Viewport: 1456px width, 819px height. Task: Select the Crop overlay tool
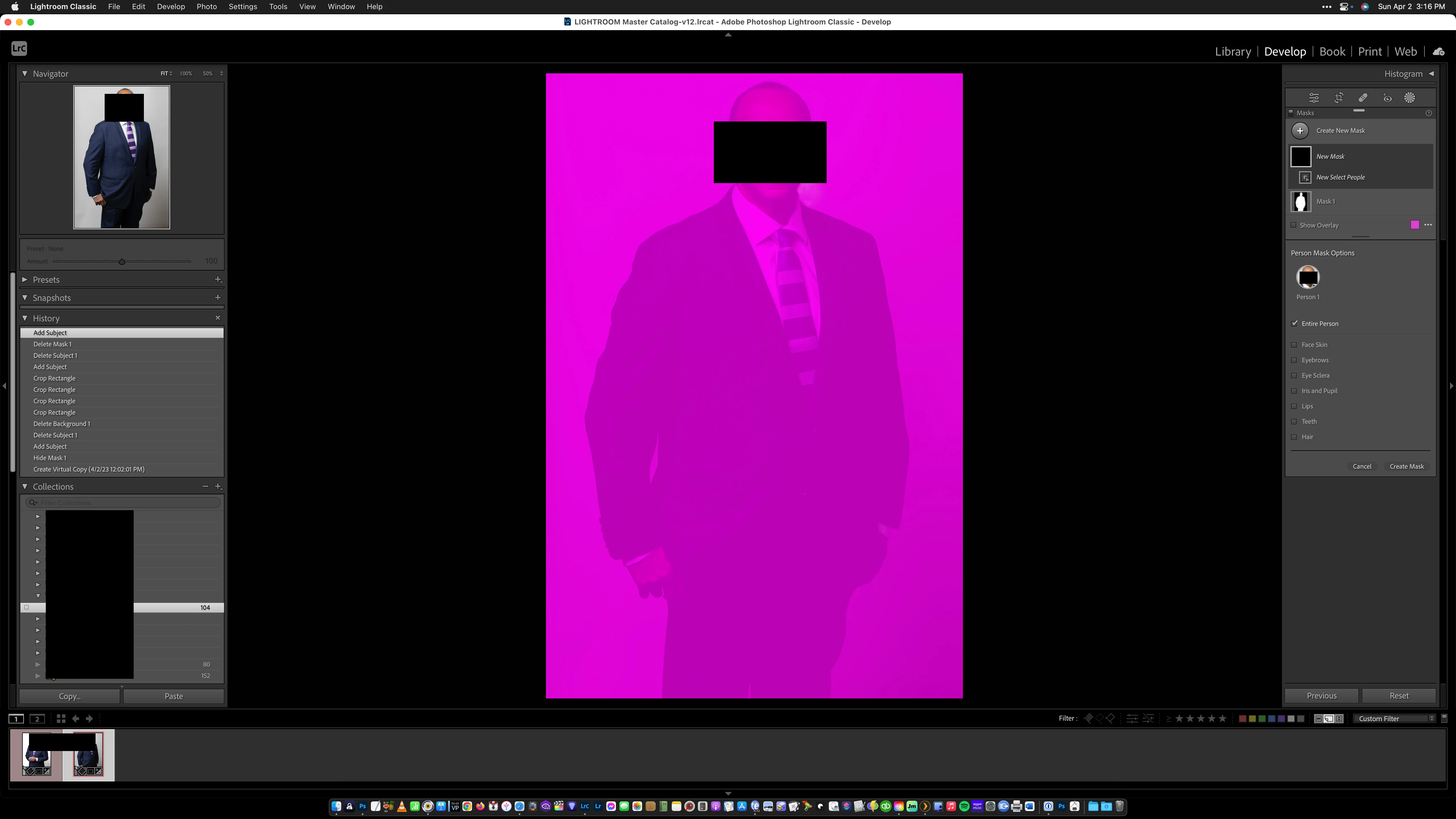coord(1339,98)
